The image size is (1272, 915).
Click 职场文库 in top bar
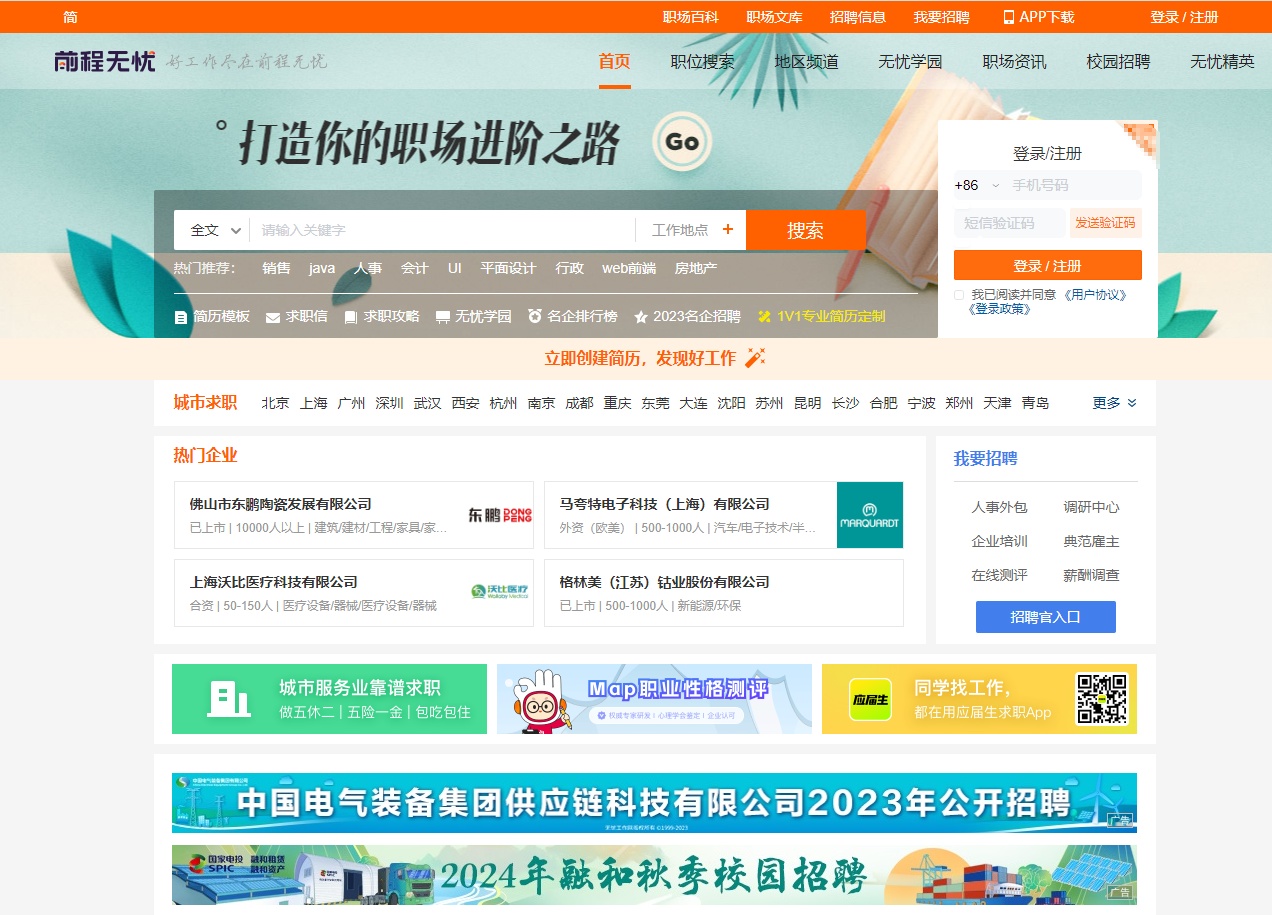pyautogui.click(x=774, y=17)
